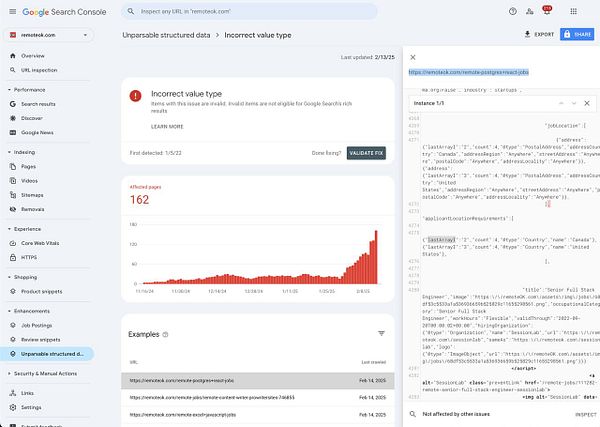Click the Share button

(577, 34)
